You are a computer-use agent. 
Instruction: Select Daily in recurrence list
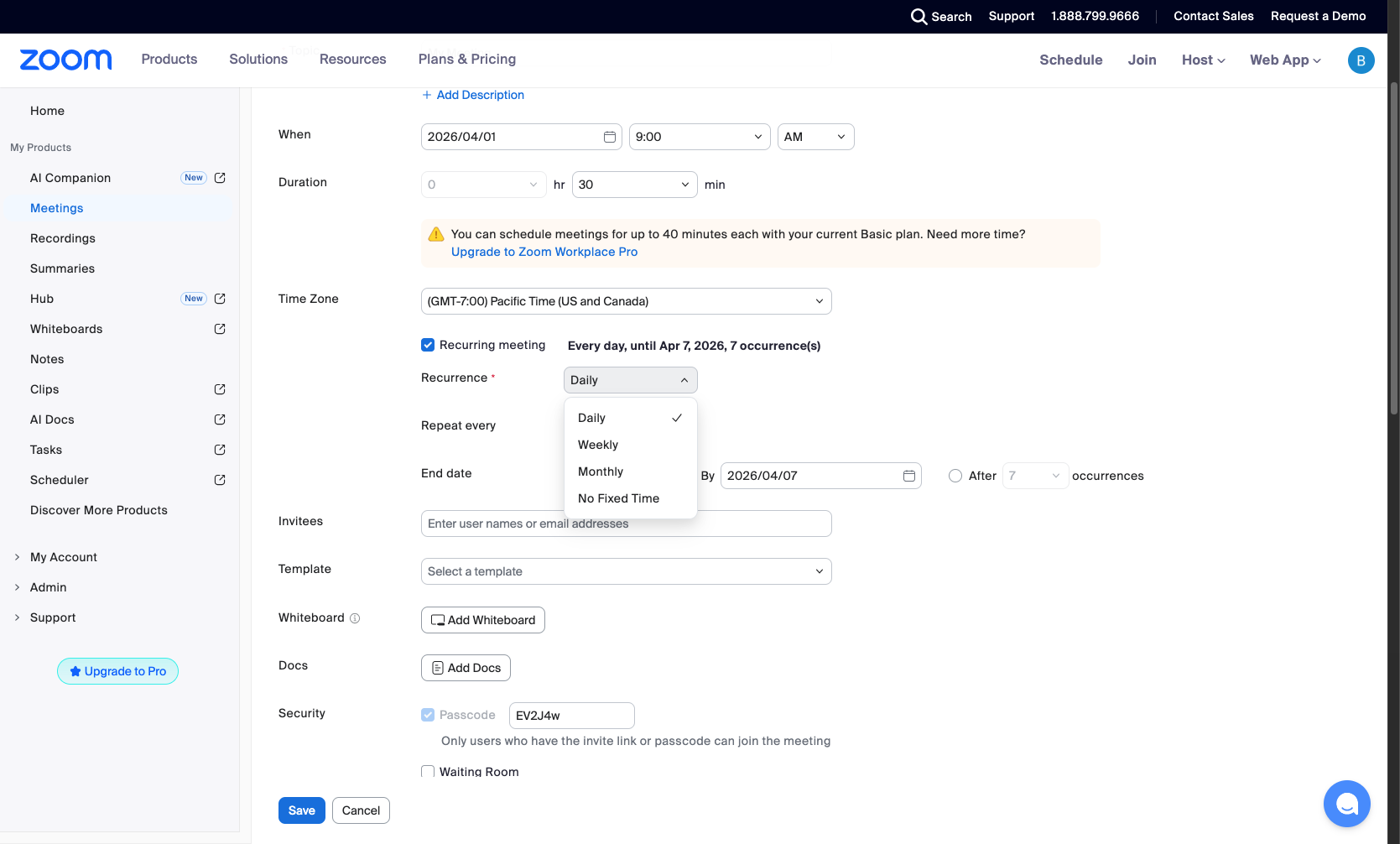630,418
